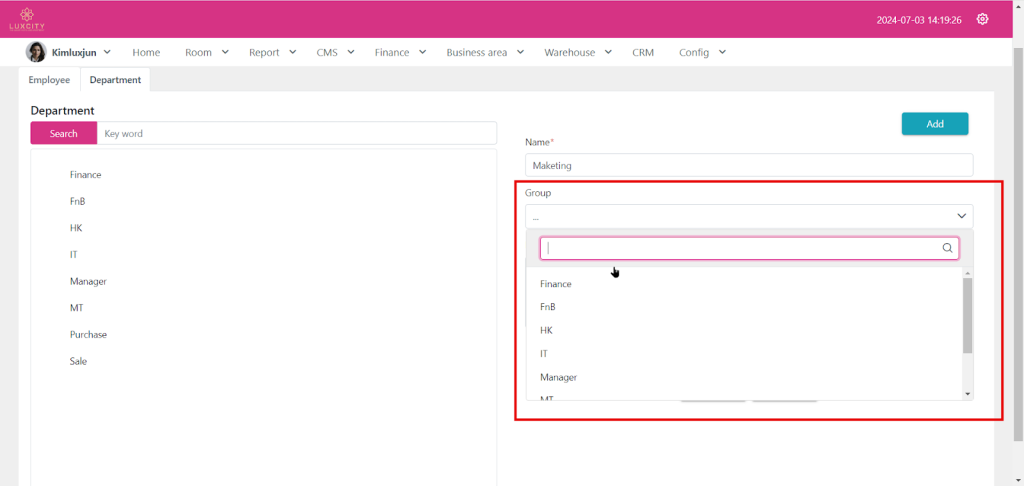
Task: Click the dropdown list scroll down arrow
Action: tap(967, 394)
